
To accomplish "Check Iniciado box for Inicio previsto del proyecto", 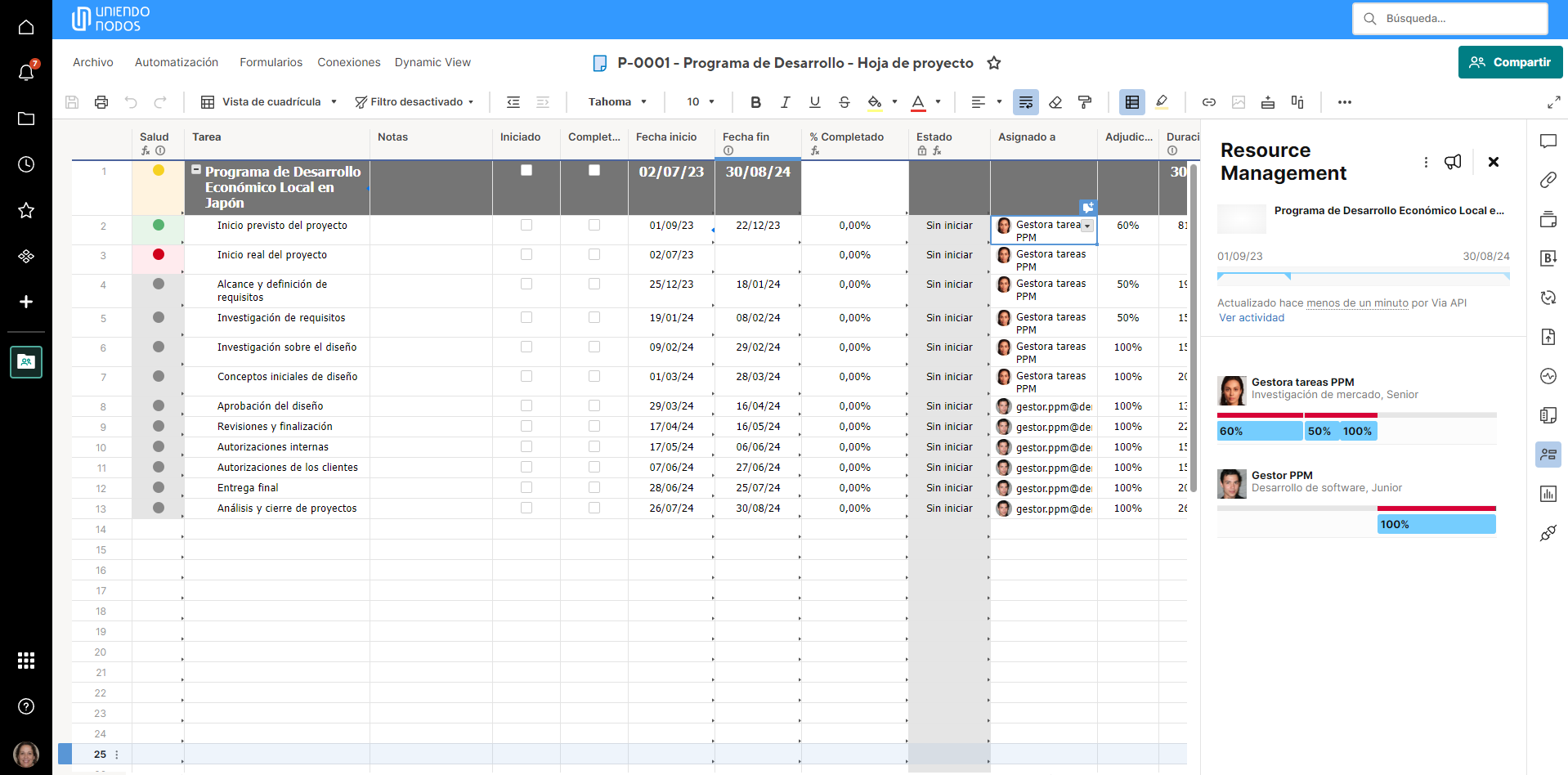I will pos(526,225).
